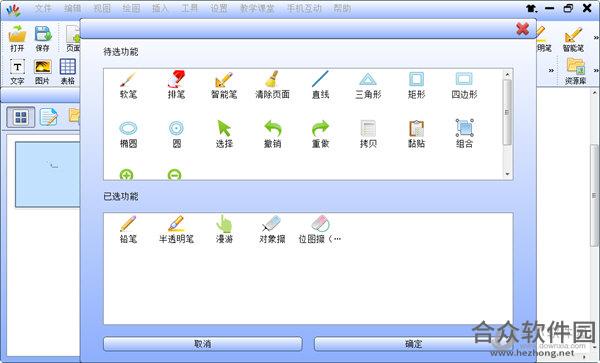Viewport: 600px width, 363px height.
Task: Select the slide page thumbnail
Action: click(47, 174)
